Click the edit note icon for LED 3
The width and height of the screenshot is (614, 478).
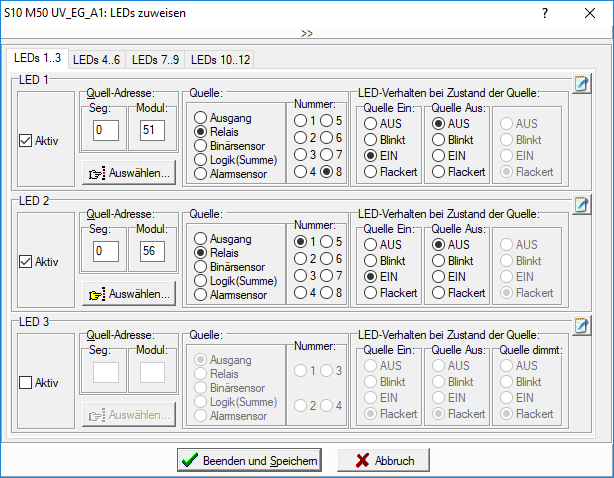click(x=579, y=326)
